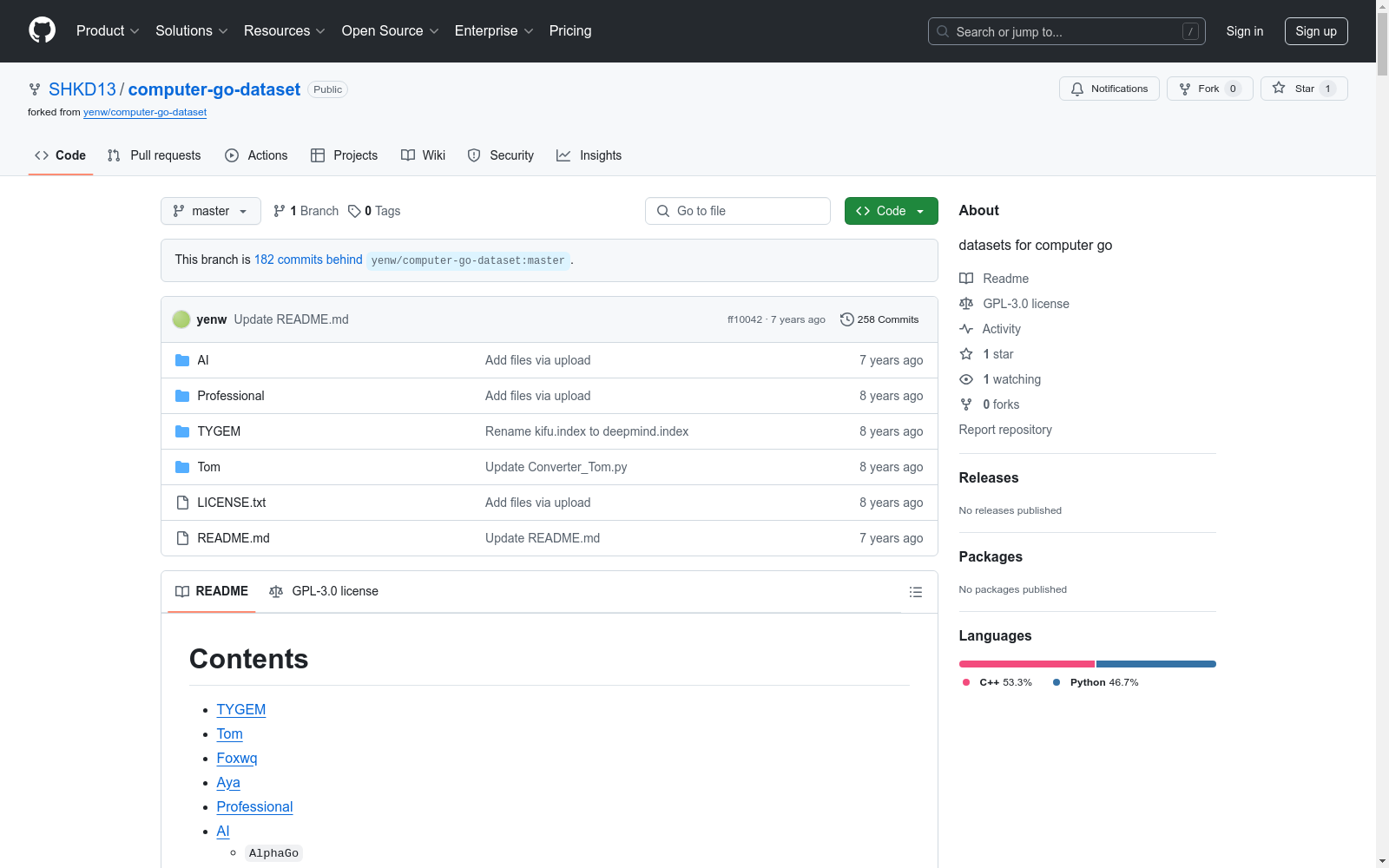Star the computer-go-dataset repository
1389x868 pixels.
click(1303, 89)
